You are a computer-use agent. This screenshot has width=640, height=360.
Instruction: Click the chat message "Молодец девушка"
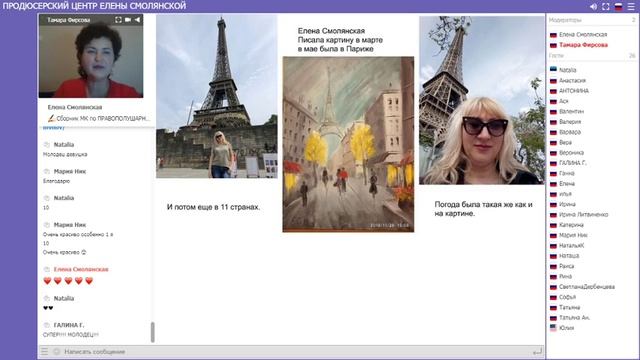pos(65,154)
